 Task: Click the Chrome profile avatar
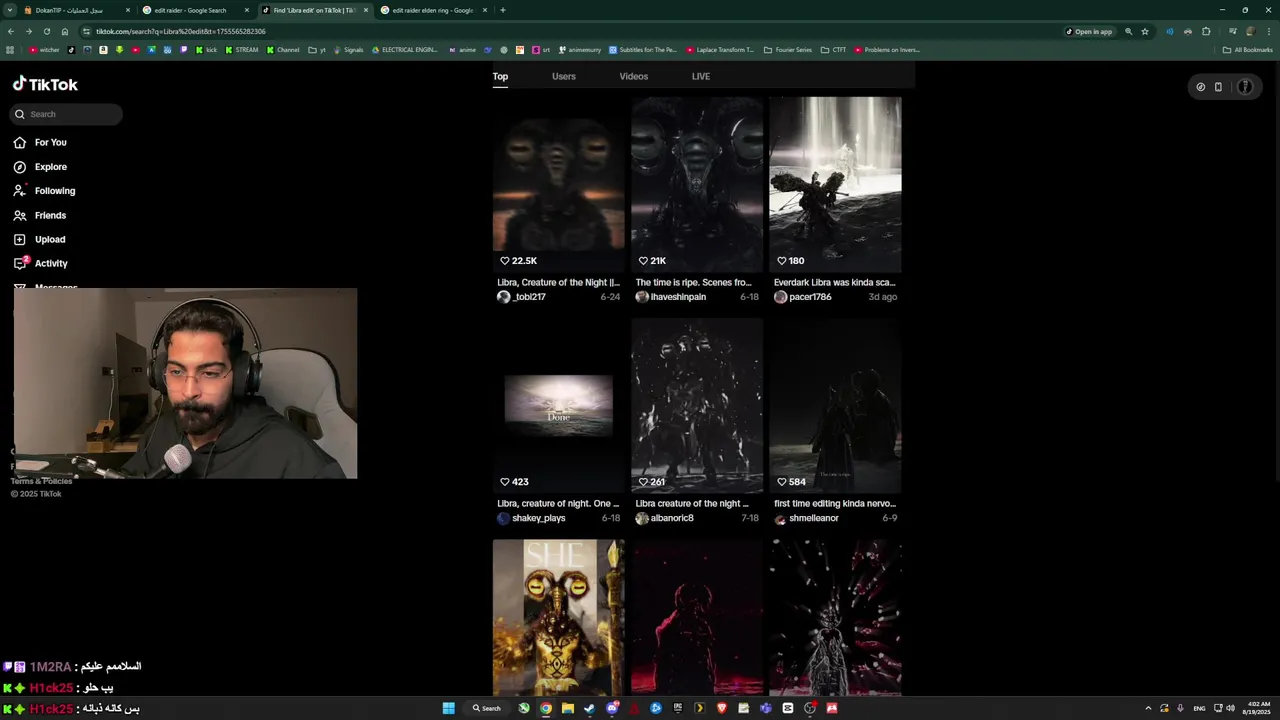pyautogui.click(x=1250, y=31)
